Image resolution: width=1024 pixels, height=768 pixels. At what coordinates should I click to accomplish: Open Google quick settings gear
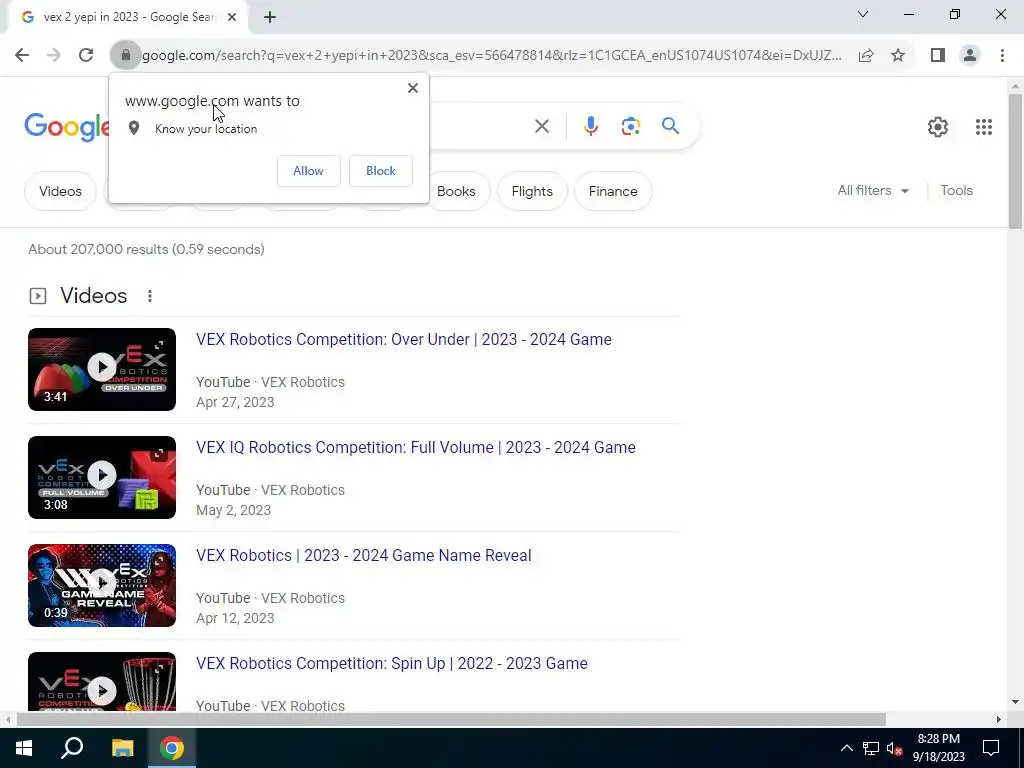938,127
